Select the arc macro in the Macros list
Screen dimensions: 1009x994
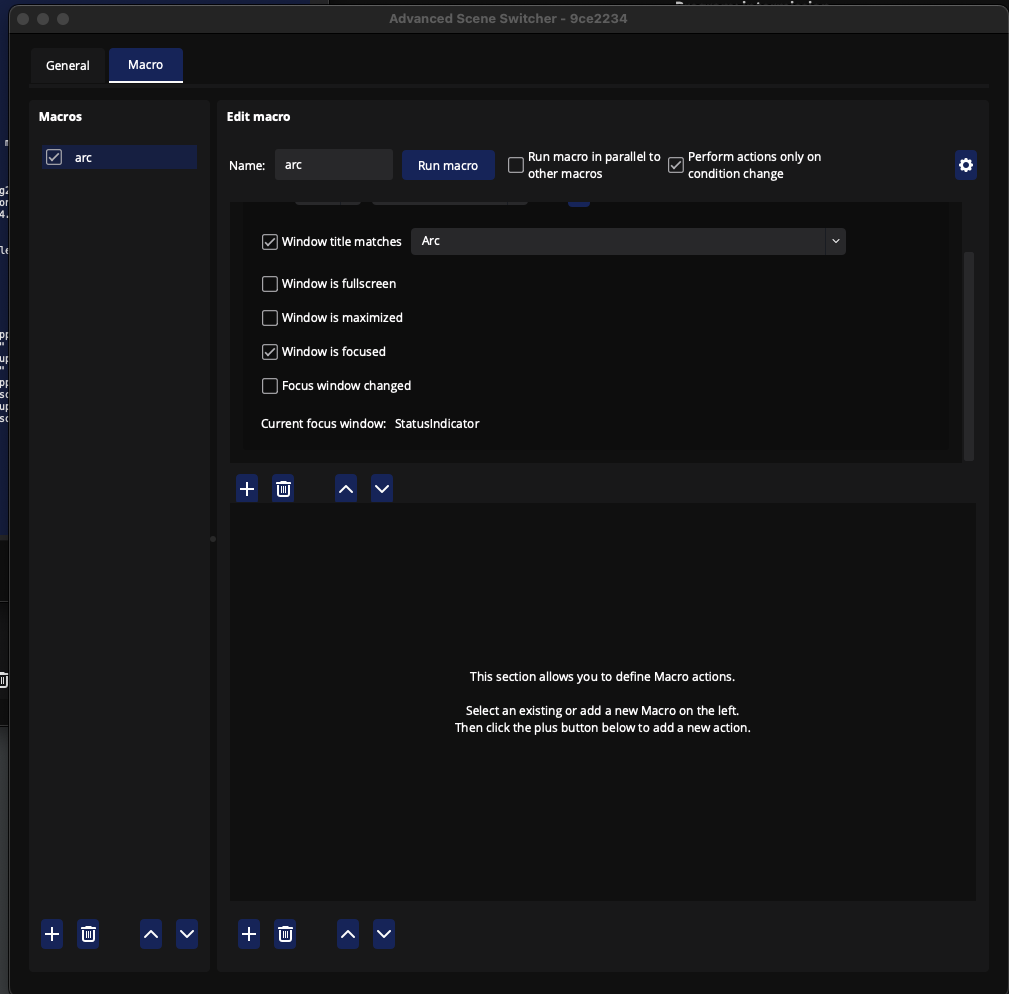pyautogui.click(x=119, y=157)
